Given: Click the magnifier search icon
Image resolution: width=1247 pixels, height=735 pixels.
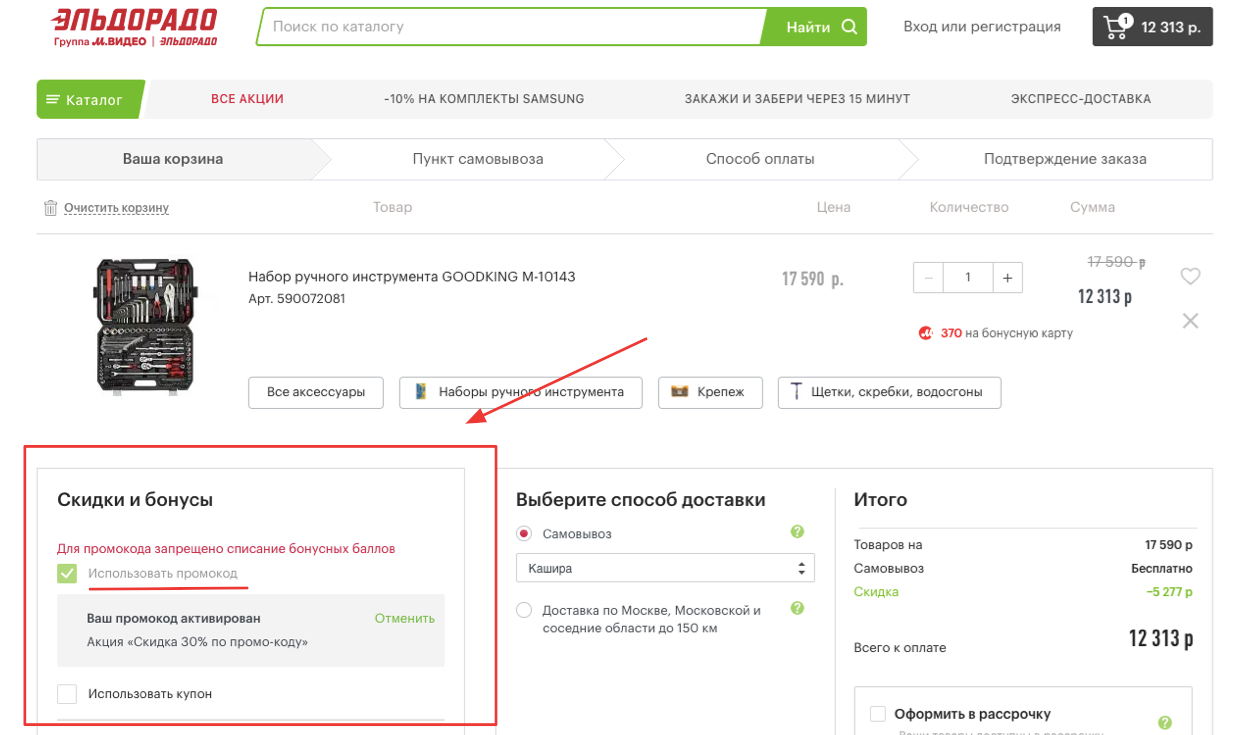Looking at the screenshot, I should 850,27.
